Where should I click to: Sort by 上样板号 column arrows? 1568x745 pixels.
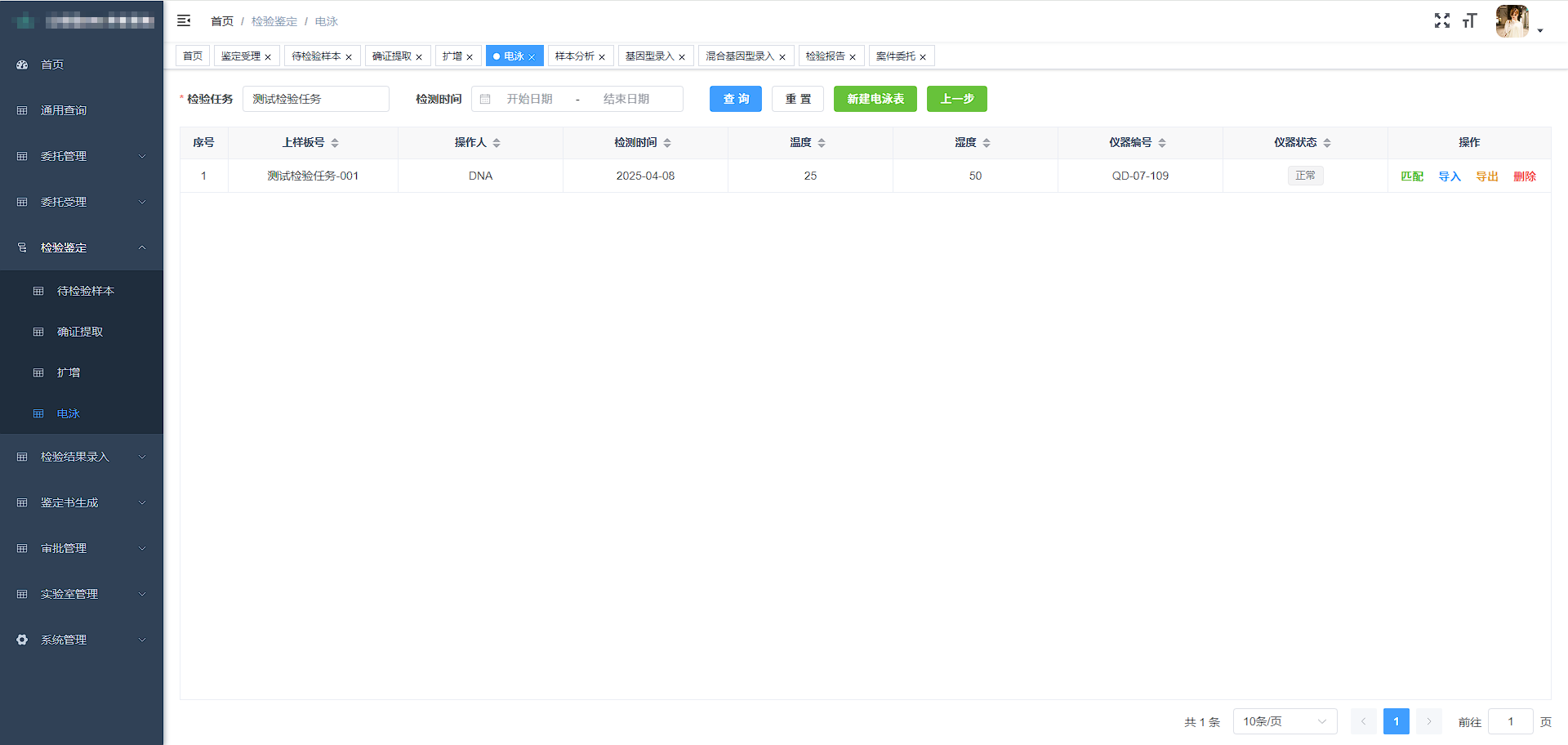coord(335,143)
